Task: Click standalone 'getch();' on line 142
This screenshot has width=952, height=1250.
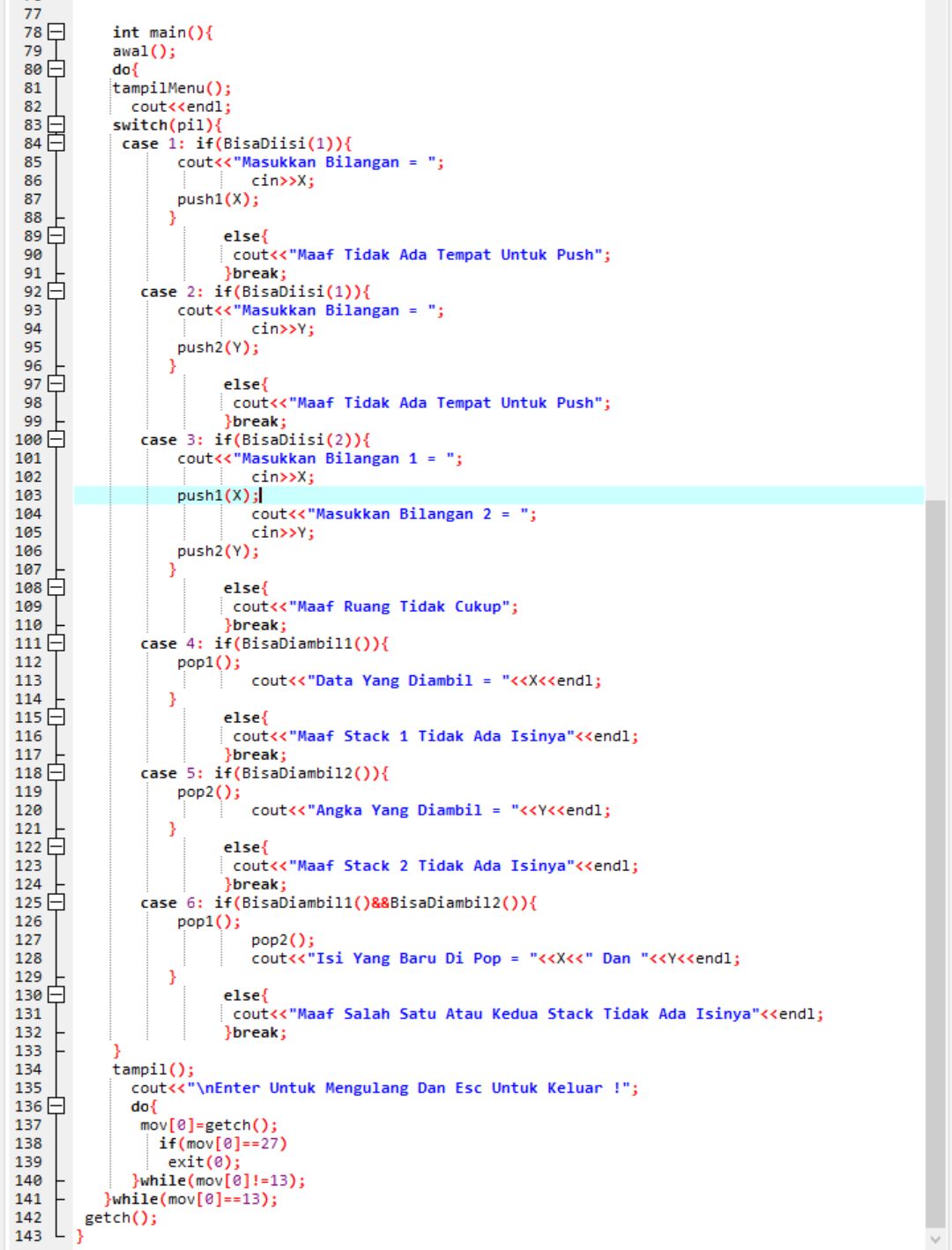Action: pos(121,1217)
